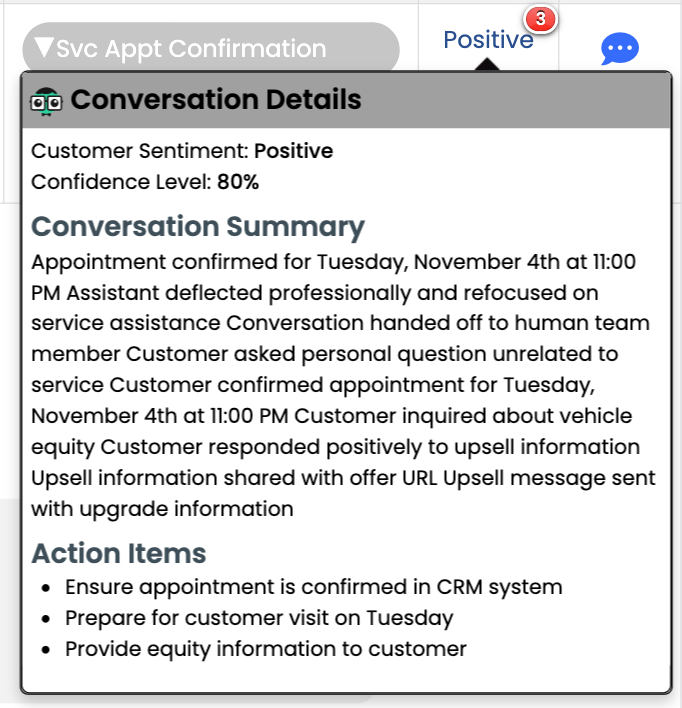Click 'Upsell information shared with offer URL' text

tap(219, 478)
